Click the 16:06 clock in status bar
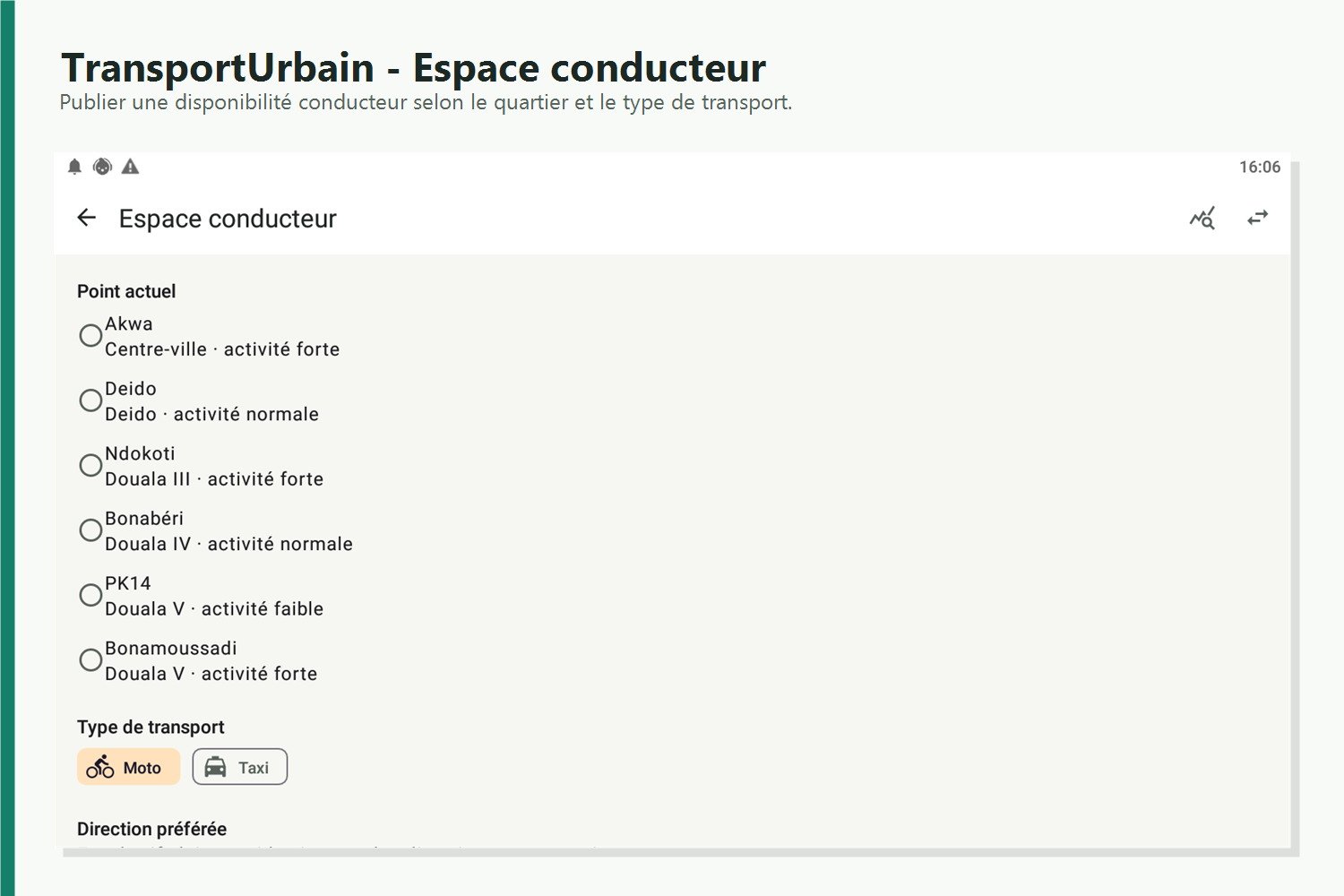1344x896 pixels. coord(1260,167)
